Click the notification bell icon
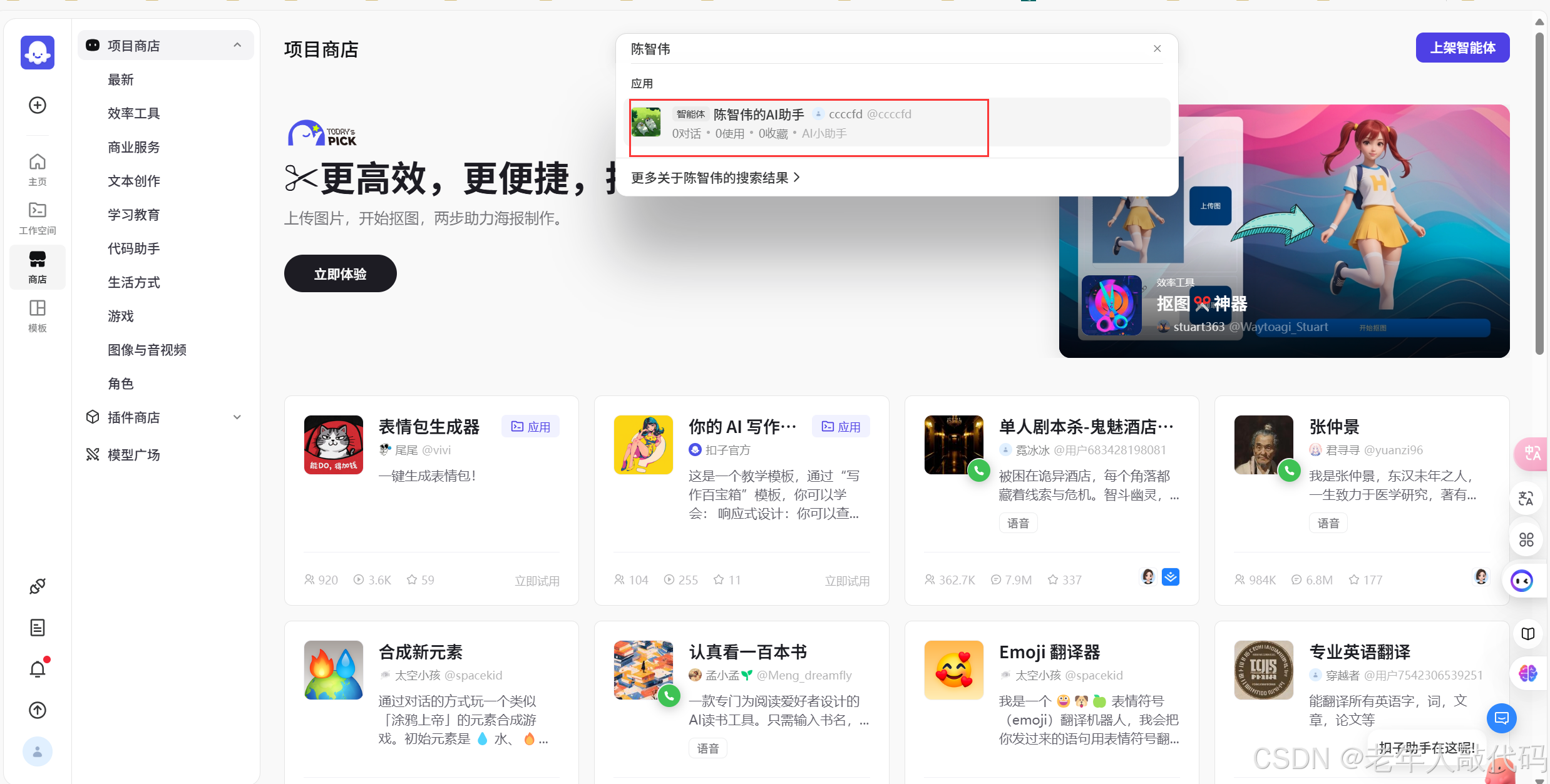 [38, 669]
